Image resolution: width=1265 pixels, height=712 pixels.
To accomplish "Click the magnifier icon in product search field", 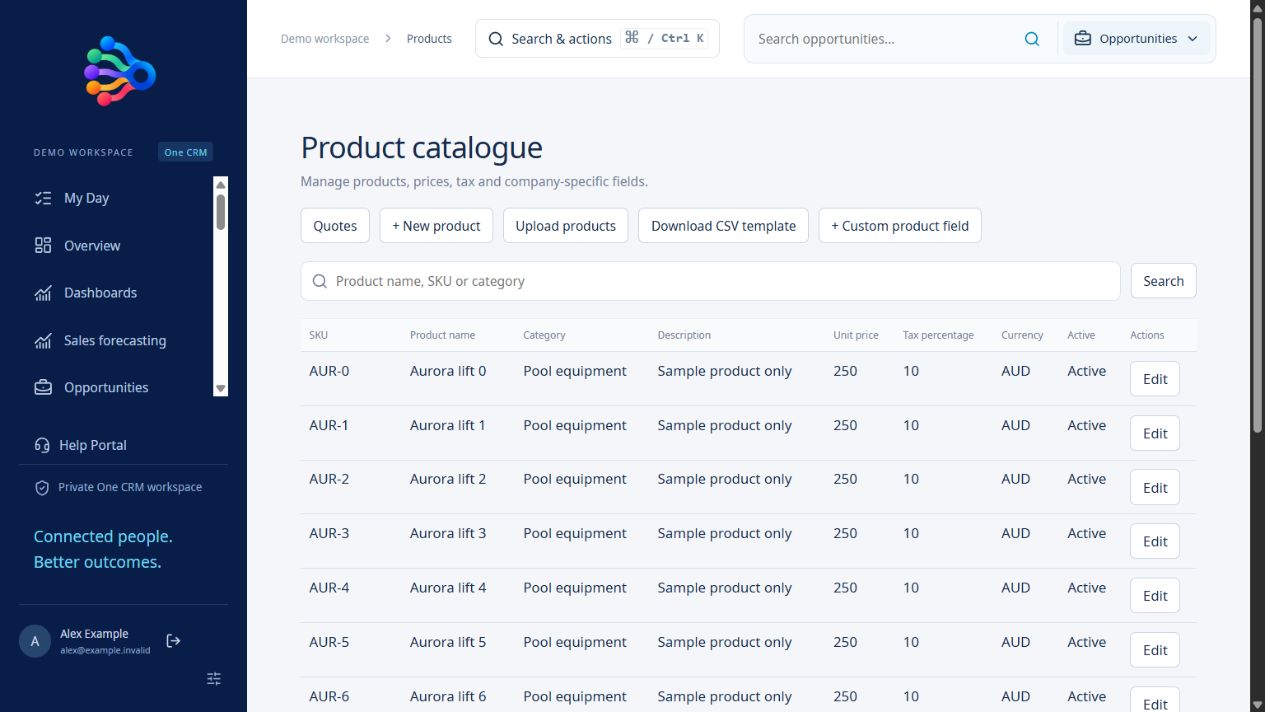I will pos(320,281).
